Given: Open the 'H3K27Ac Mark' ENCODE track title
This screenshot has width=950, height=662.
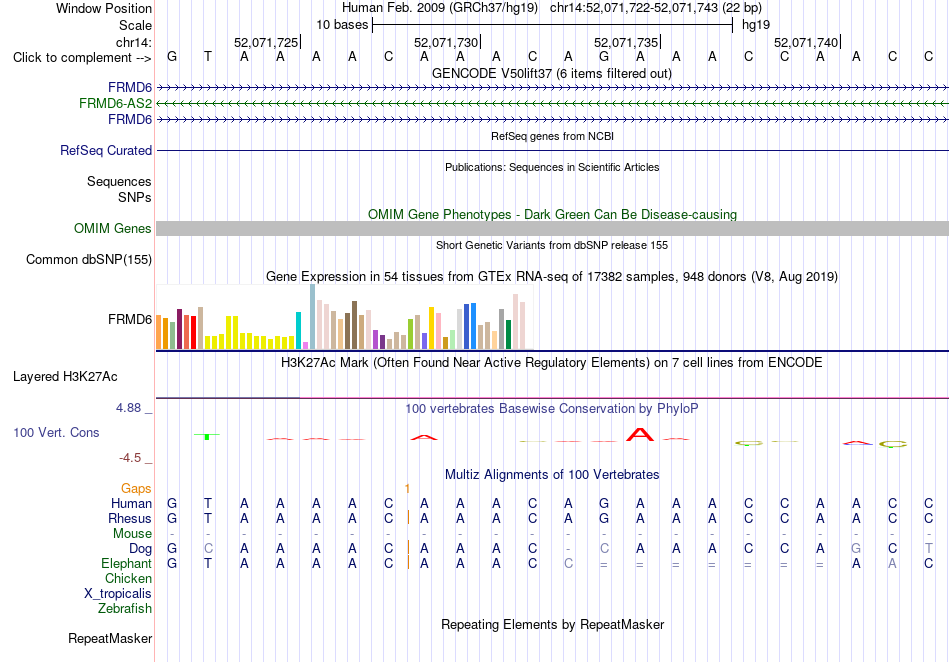Looking at the screenshot, I should coord(552,363).
